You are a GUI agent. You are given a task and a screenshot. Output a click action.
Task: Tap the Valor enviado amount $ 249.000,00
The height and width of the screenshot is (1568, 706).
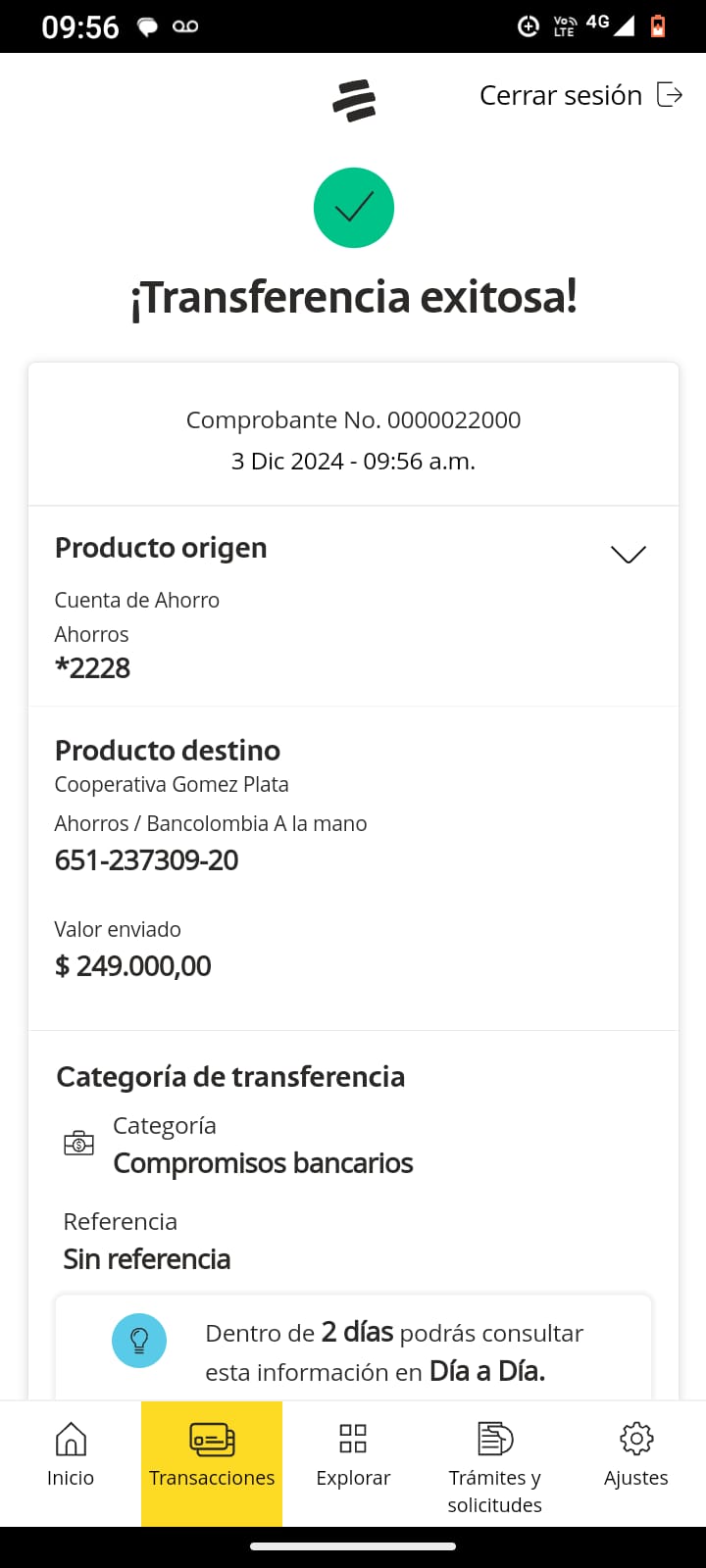(133, 966)
